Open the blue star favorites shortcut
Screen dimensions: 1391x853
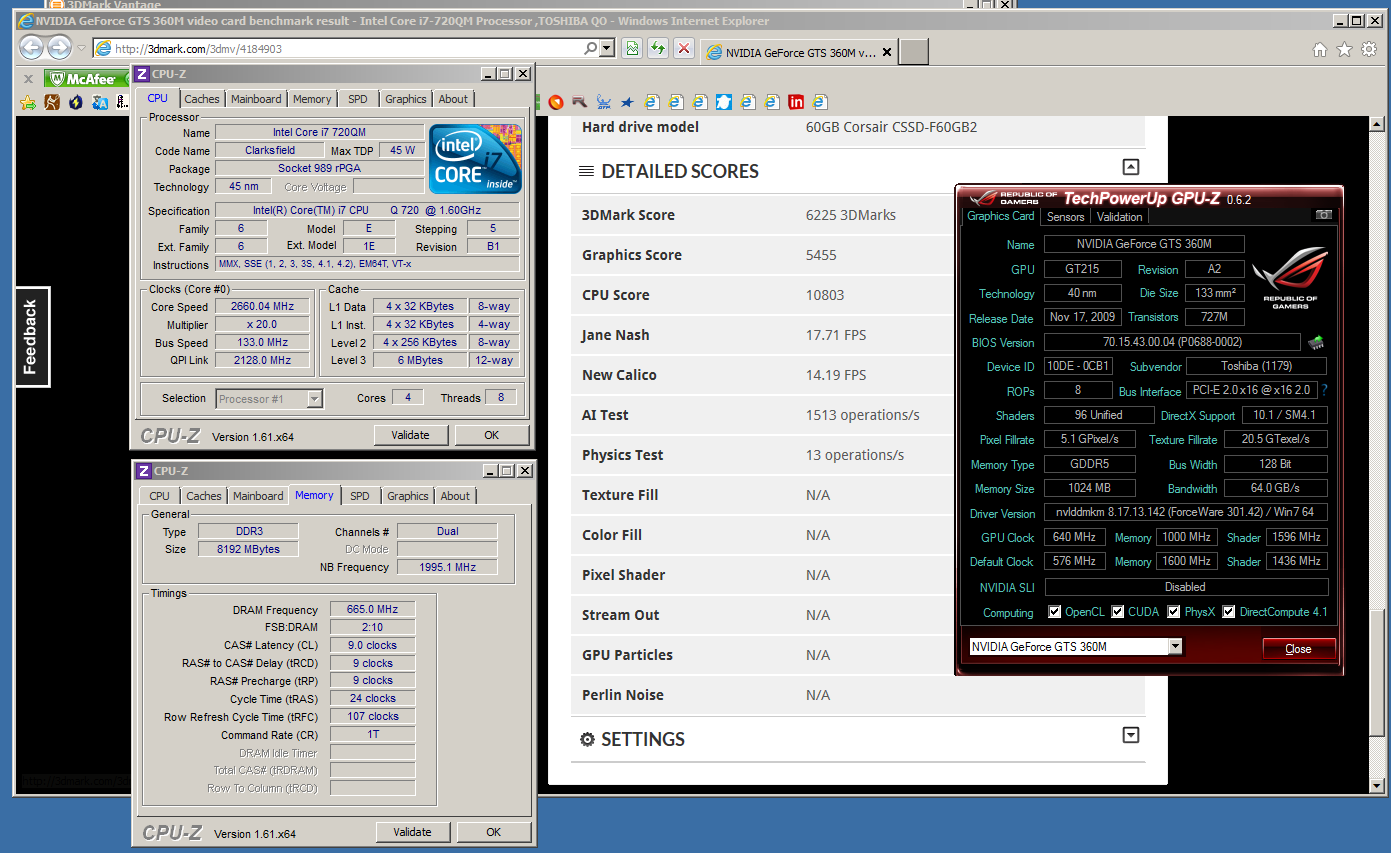(627, 102)
